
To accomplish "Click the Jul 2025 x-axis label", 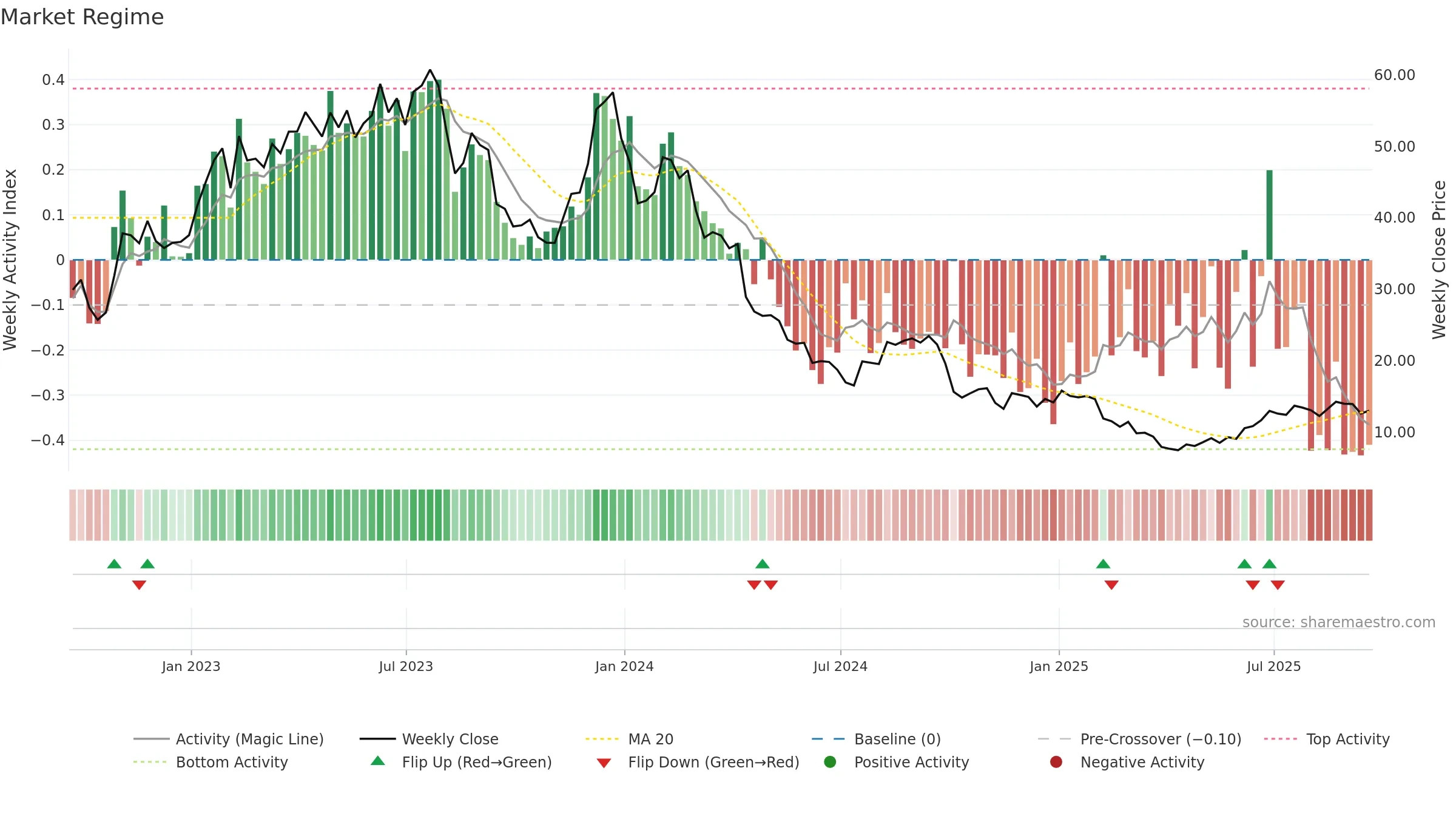I will point(1273,666).
